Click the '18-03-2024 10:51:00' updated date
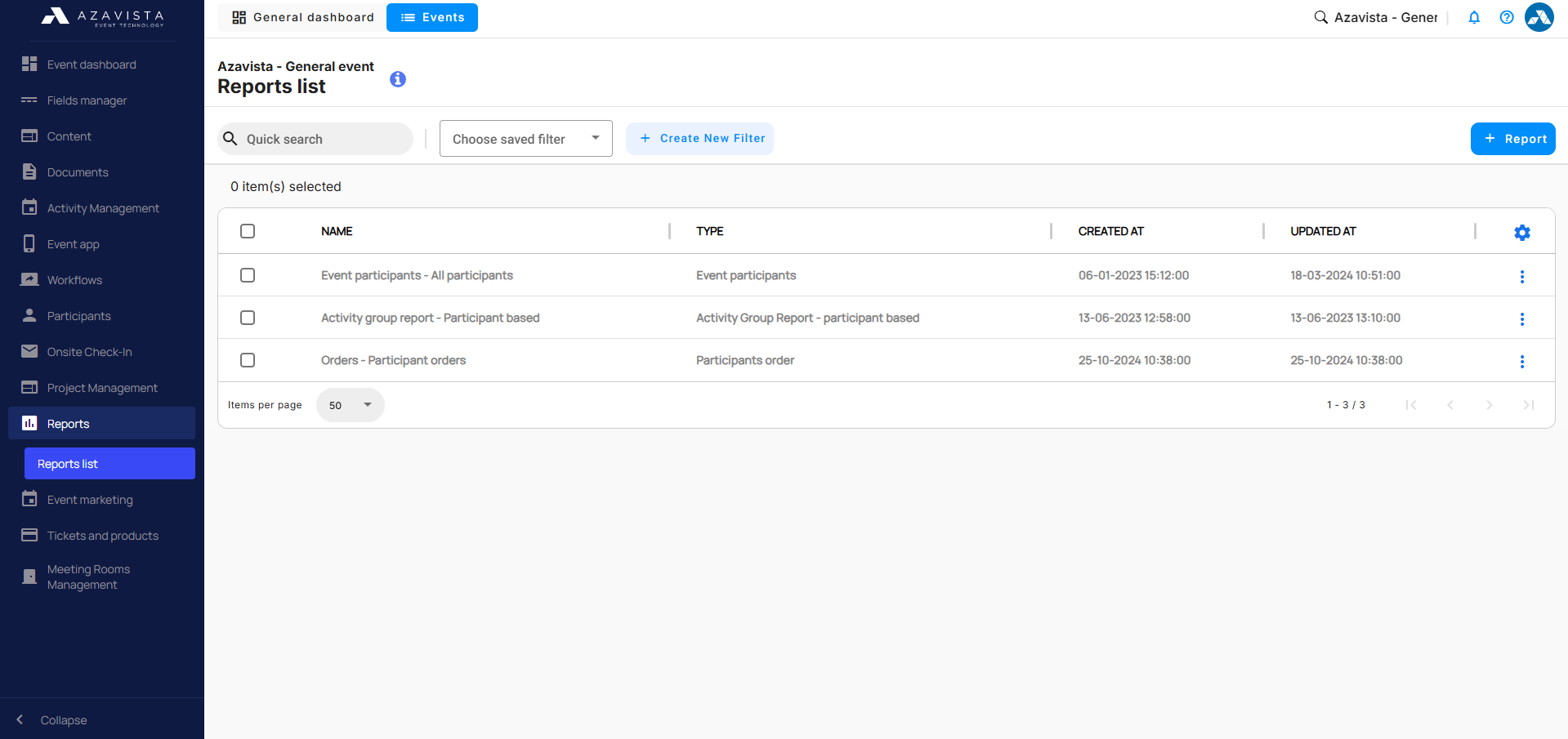The width and height of the screenshot is (1568, 739). [1346, 275]
